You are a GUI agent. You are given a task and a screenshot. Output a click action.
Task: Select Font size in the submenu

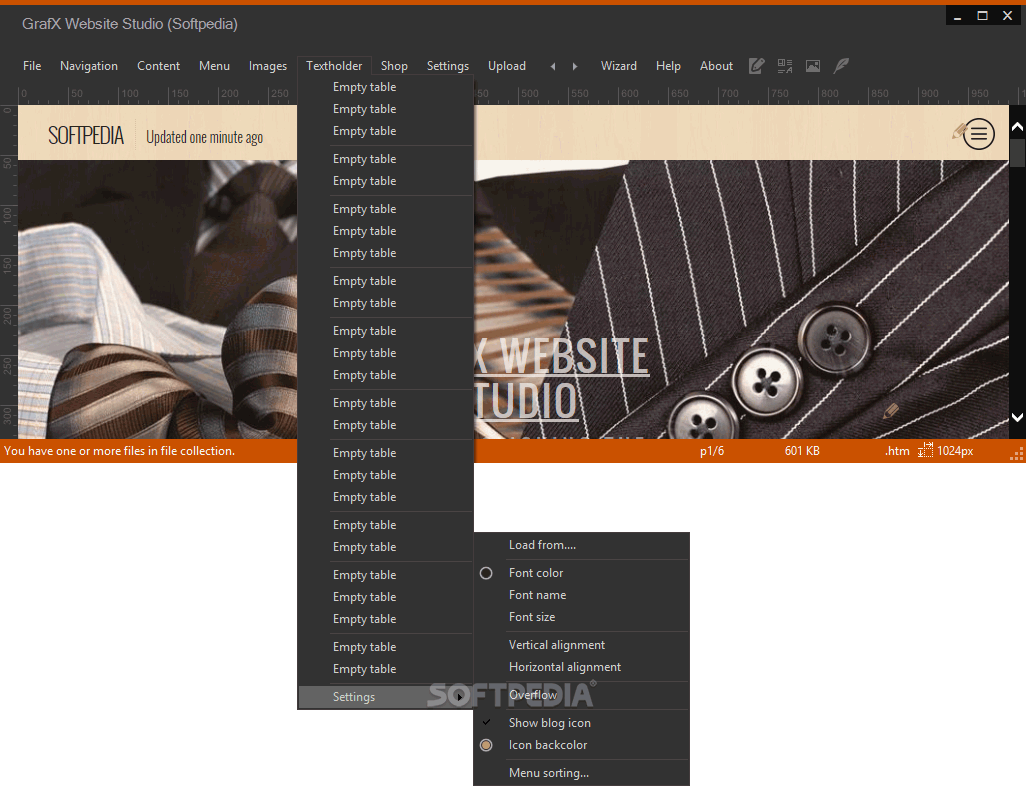click(581, 617)
